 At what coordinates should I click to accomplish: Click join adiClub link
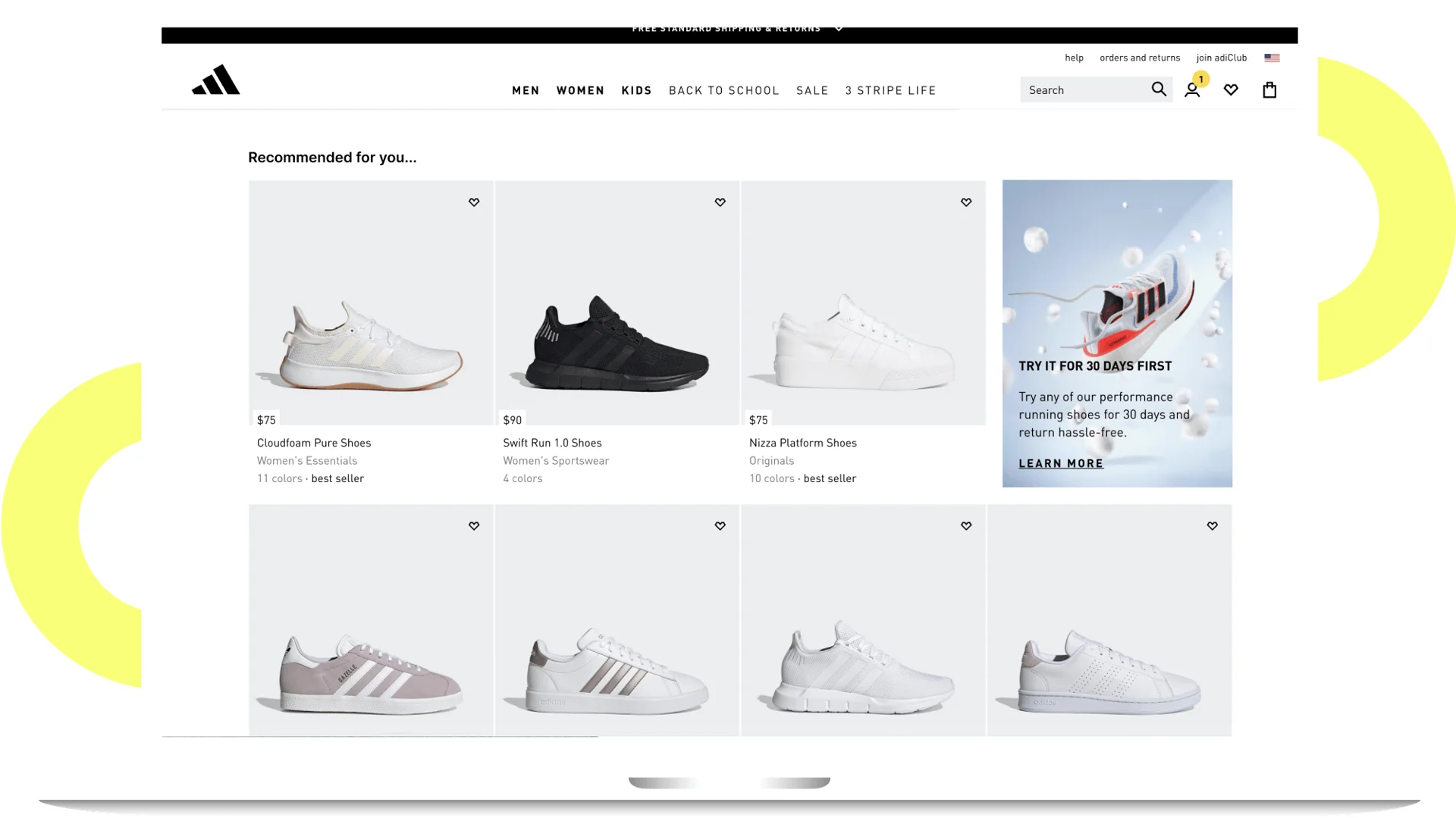click(1221, 58)
